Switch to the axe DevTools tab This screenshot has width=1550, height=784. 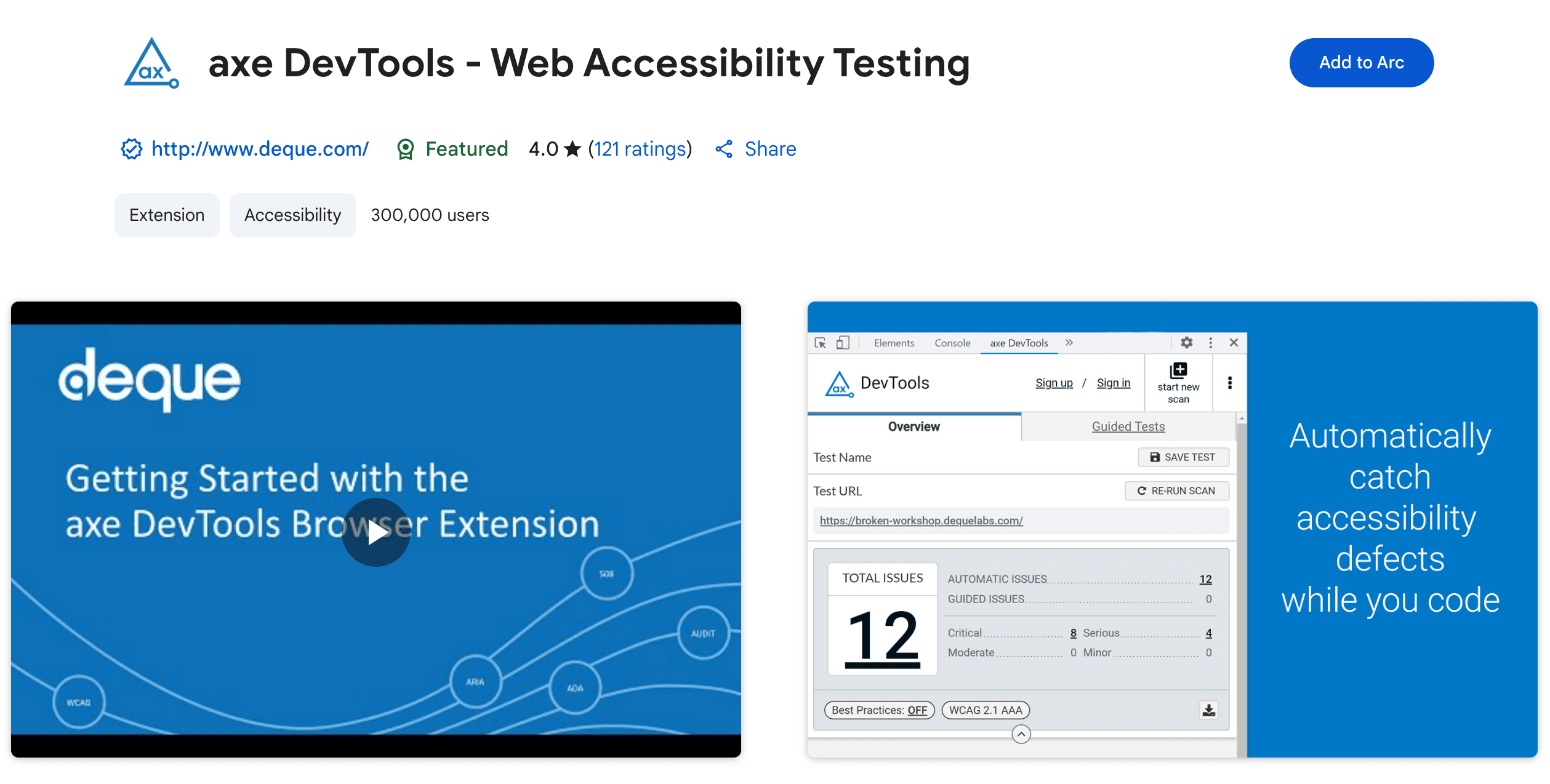pyautogui.click(x=1019, y=343)
